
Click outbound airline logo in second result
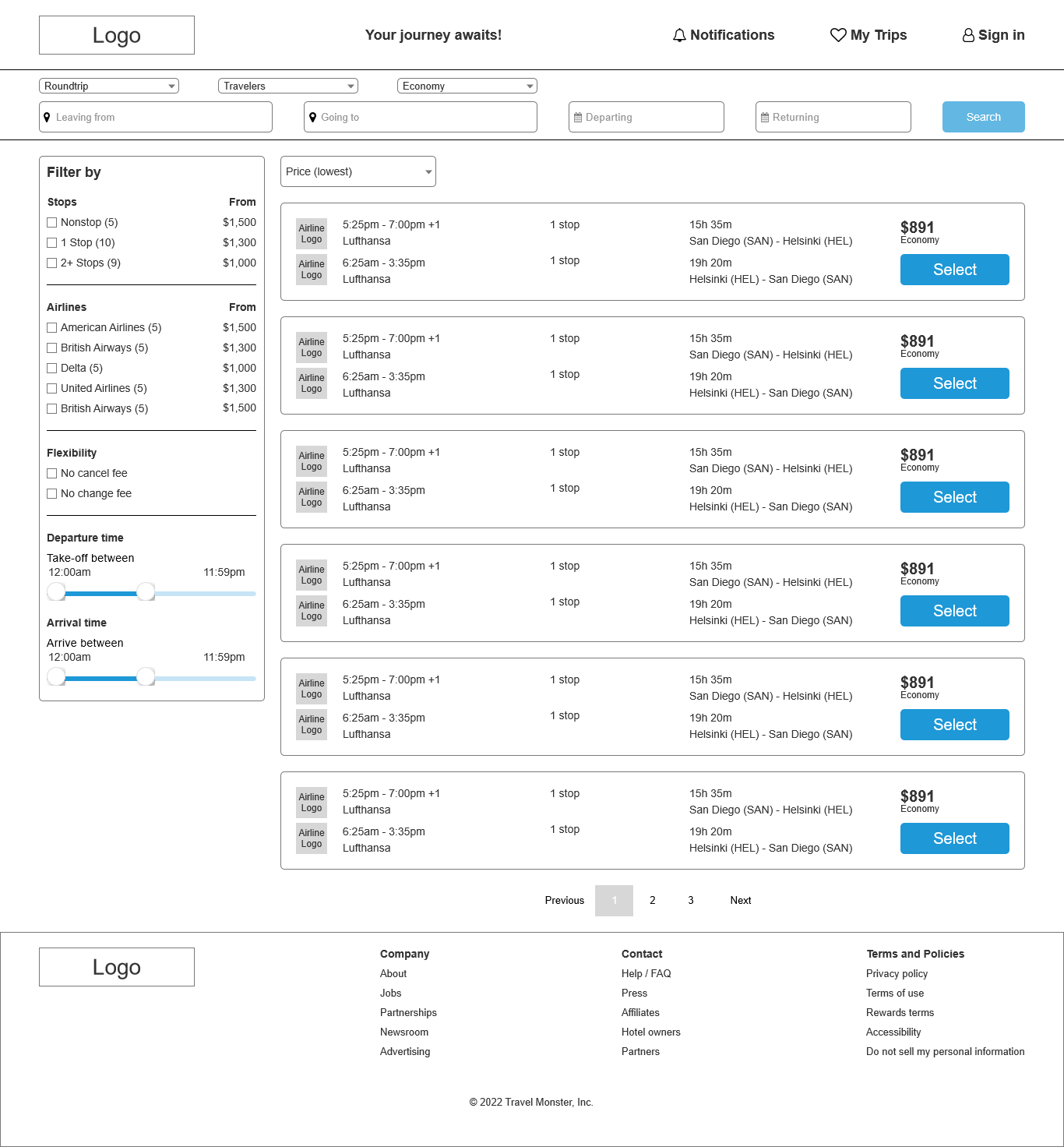coord(312,348)
